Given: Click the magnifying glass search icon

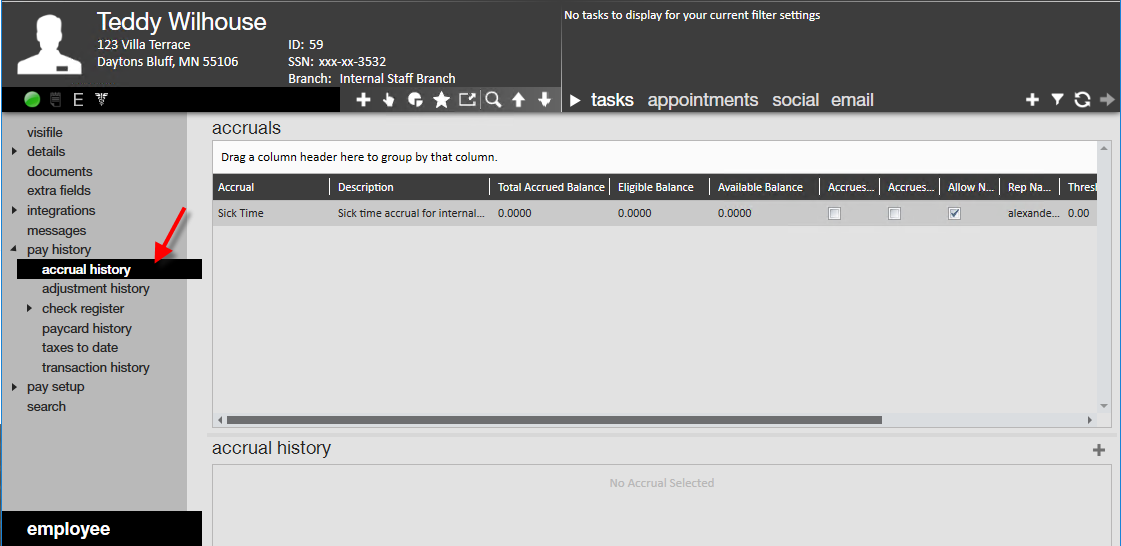Looking at the screenshot, I should 493,100.
